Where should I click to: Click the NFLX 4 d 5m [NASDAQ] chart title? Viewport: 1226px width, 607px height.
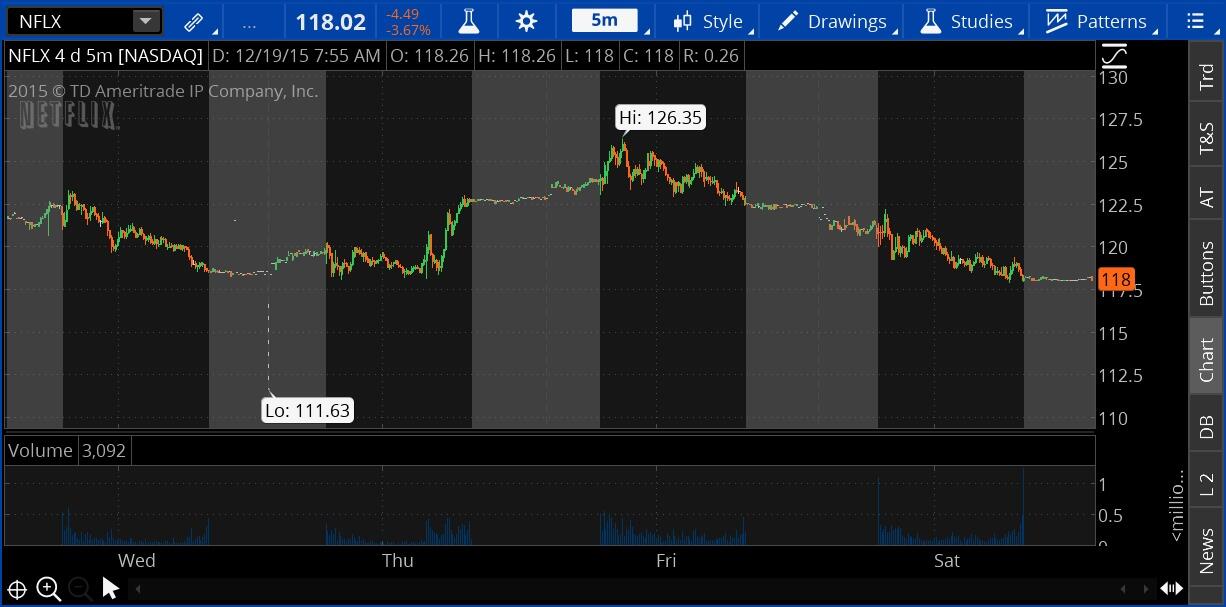pyautogui.click(x=105, y=56)
